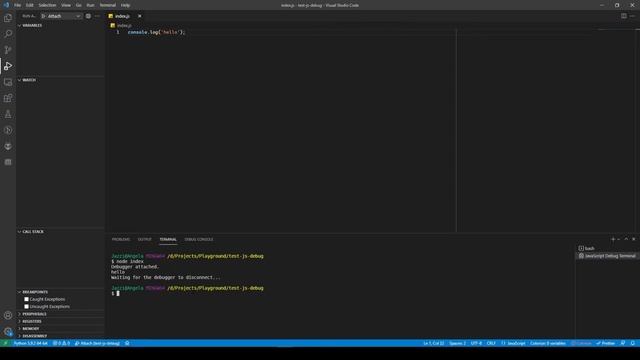The height and width of the screenshot is (360, 640).
Task: Open editor more actions ellipsis
Action: [632, 16]
